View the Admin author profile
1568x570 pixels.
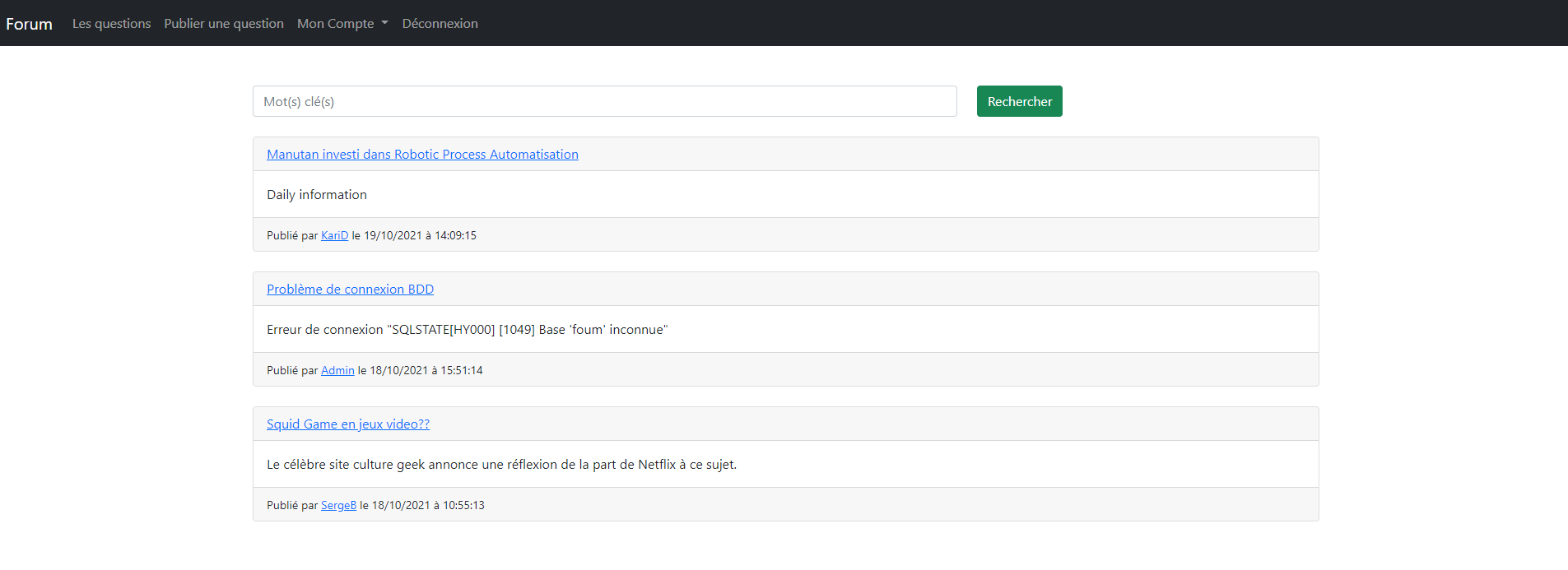[337, 371]
